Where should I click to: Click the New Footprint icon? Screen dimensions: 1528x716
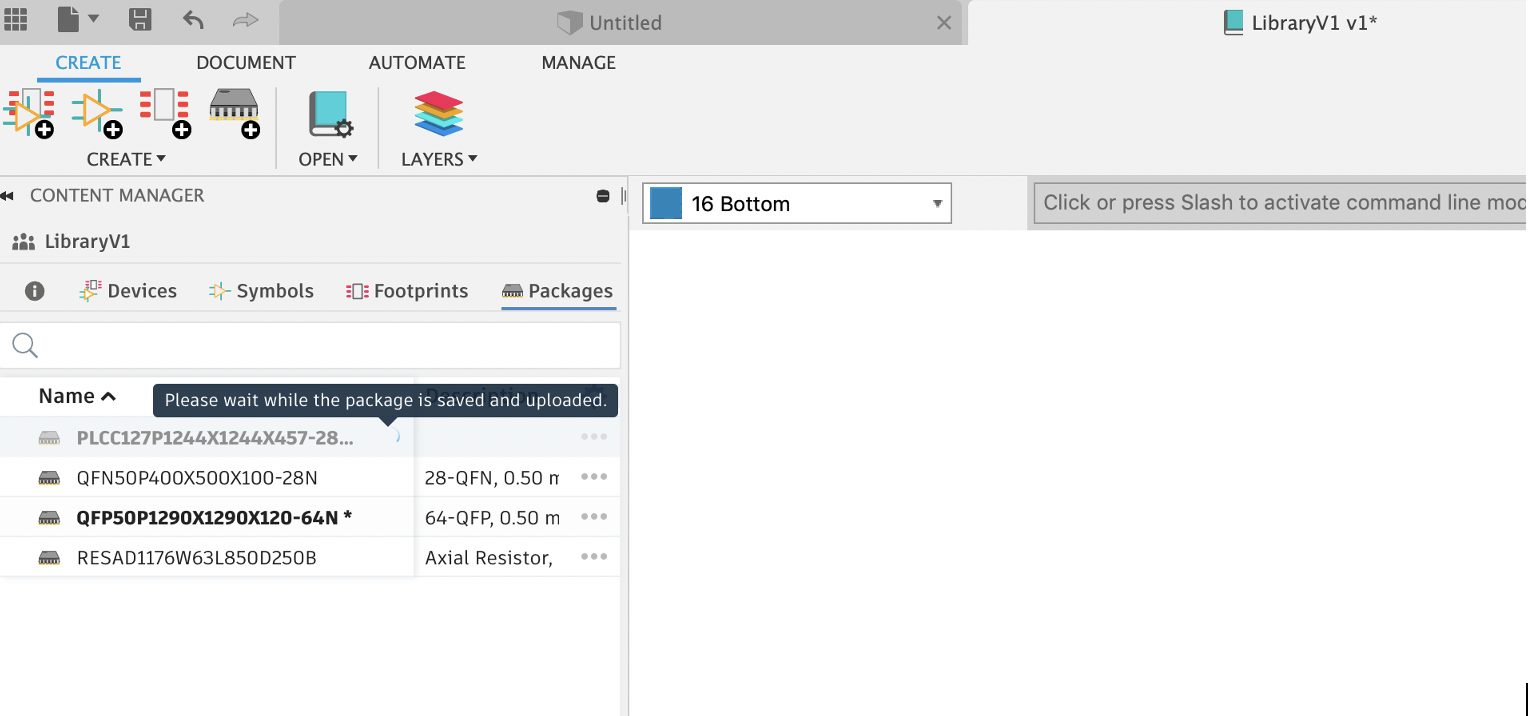click(x=165, y=112)
